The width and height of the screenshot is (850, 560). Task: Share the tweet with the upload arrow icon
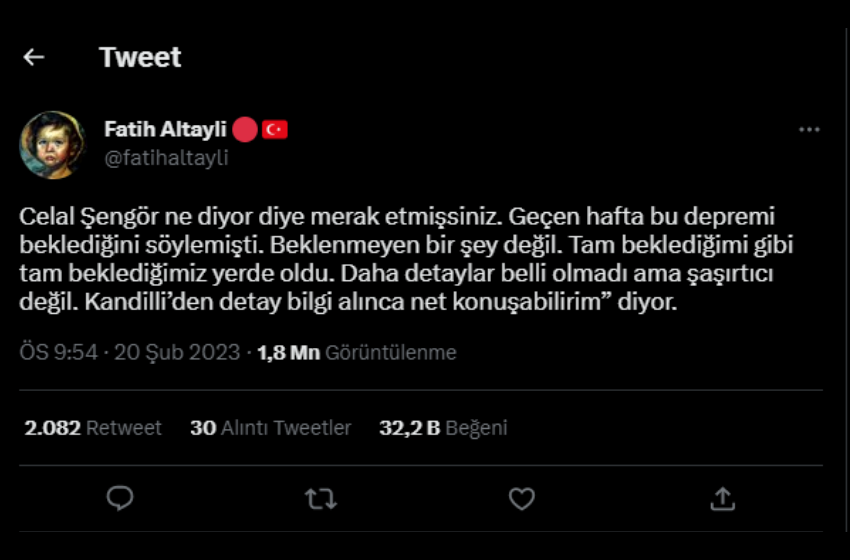tap(723, 499)
